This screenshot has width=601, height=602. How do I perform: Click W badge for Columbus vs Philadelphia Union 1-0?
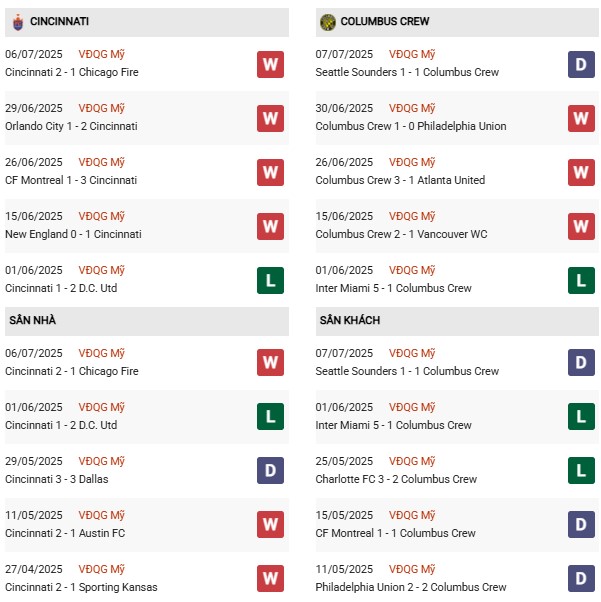pyautogui.click(x=581, y=118)
